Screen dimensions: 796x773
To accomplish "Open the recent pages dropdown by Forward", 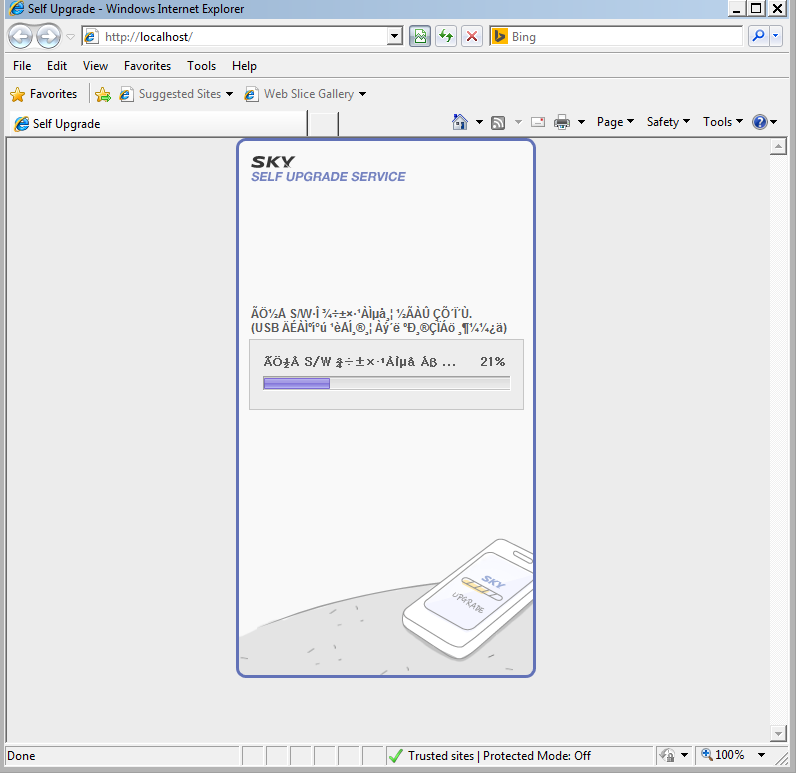I will coord(71,37).
